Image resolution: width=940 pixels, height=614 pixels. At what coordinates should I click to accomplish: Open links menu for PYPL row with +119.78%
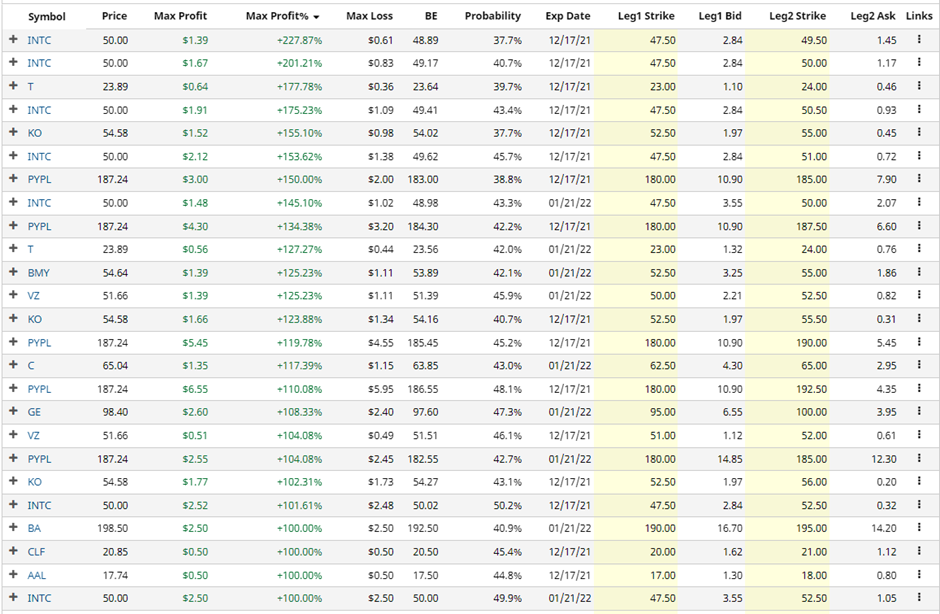coord(918,342)
